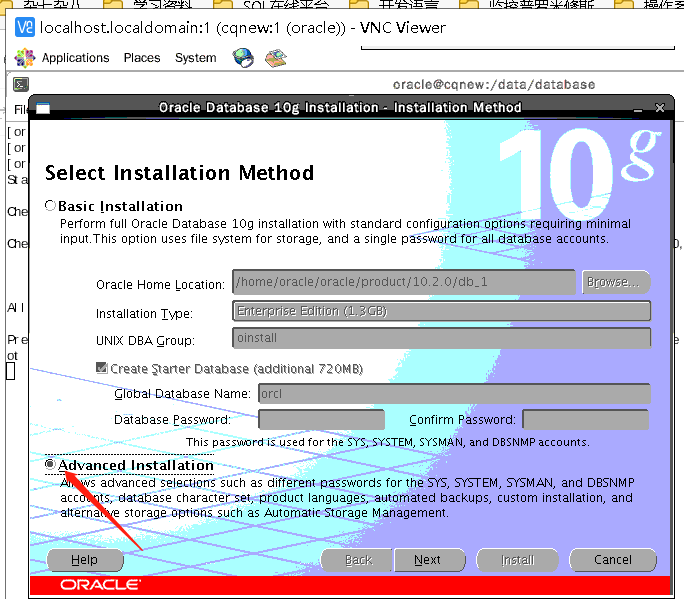Screen dimensions: 684x599
Task: Open the Applications menu
Action: tap(75, 58)
